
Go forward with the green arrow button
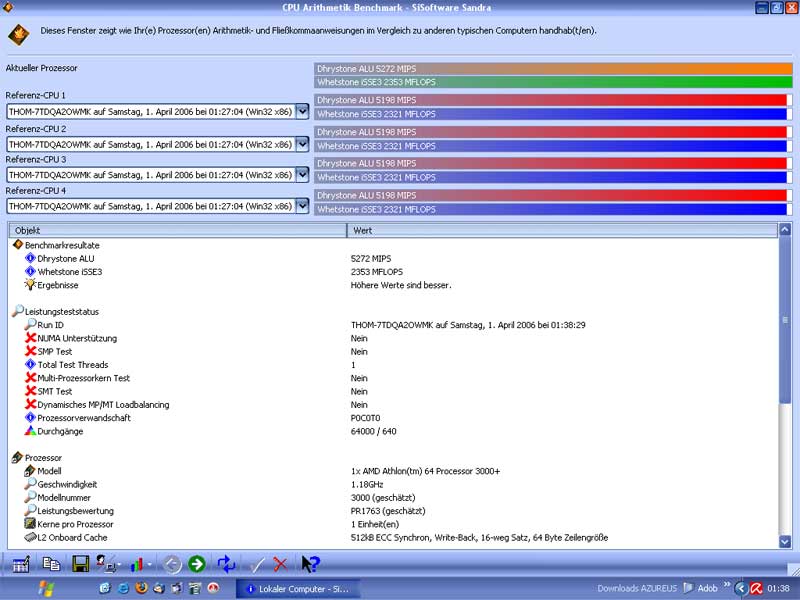[x=197, y=564]
